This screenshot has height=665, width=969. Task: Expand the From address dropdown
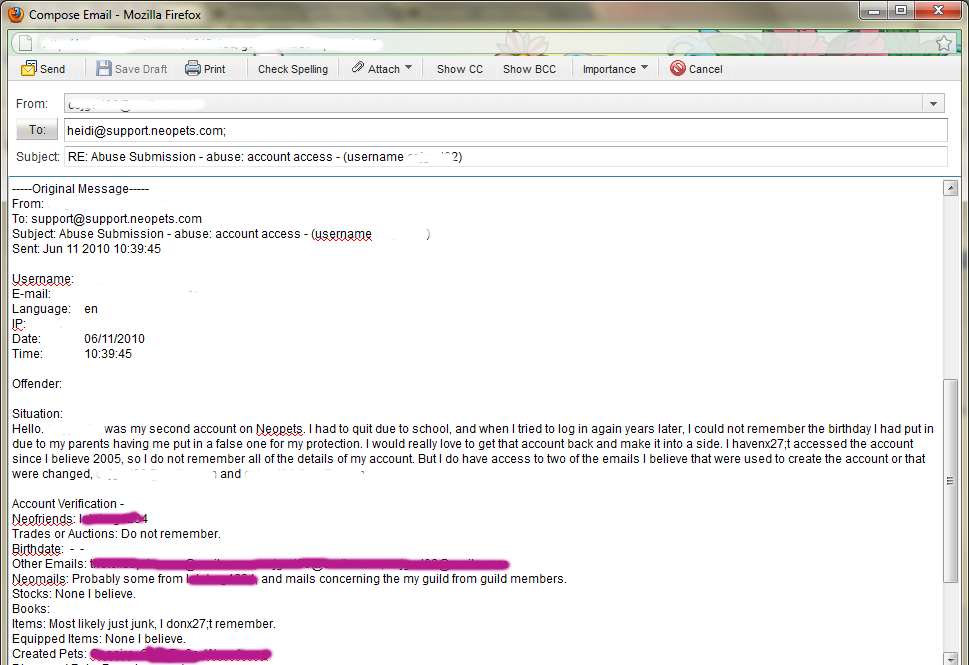tap(933, 104)
